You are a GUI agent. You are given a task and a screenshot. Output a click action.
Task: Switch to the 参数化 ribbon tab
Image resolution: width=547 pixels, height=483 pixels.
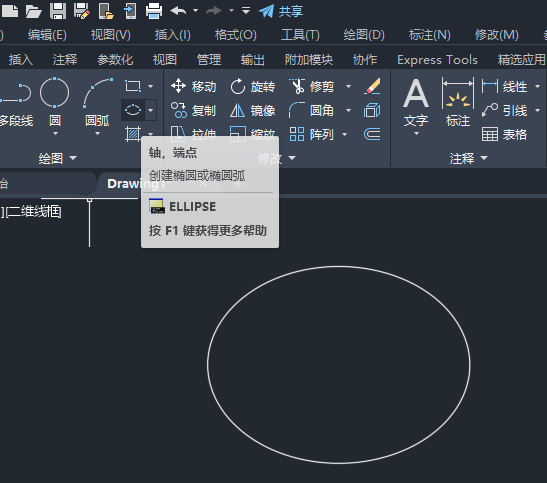click(x=115, y=60)
